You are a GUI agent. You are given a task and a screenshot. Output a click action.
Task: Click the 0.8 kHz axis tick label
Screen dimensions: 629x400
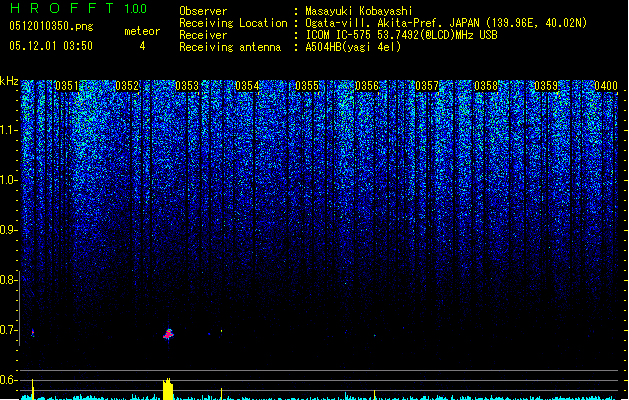pos(8,280)
